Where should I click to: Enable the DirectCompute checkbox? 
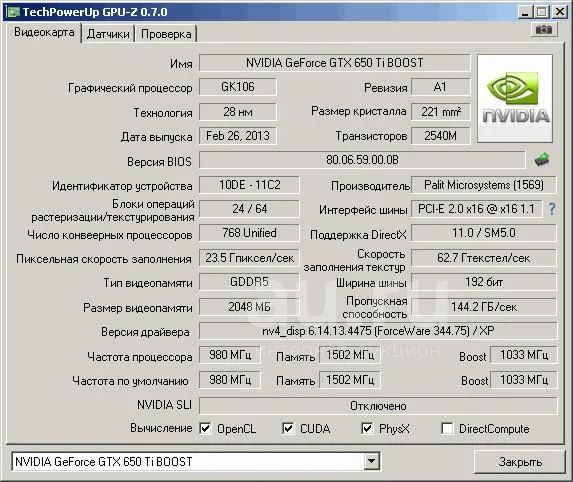tap(447, 428)
